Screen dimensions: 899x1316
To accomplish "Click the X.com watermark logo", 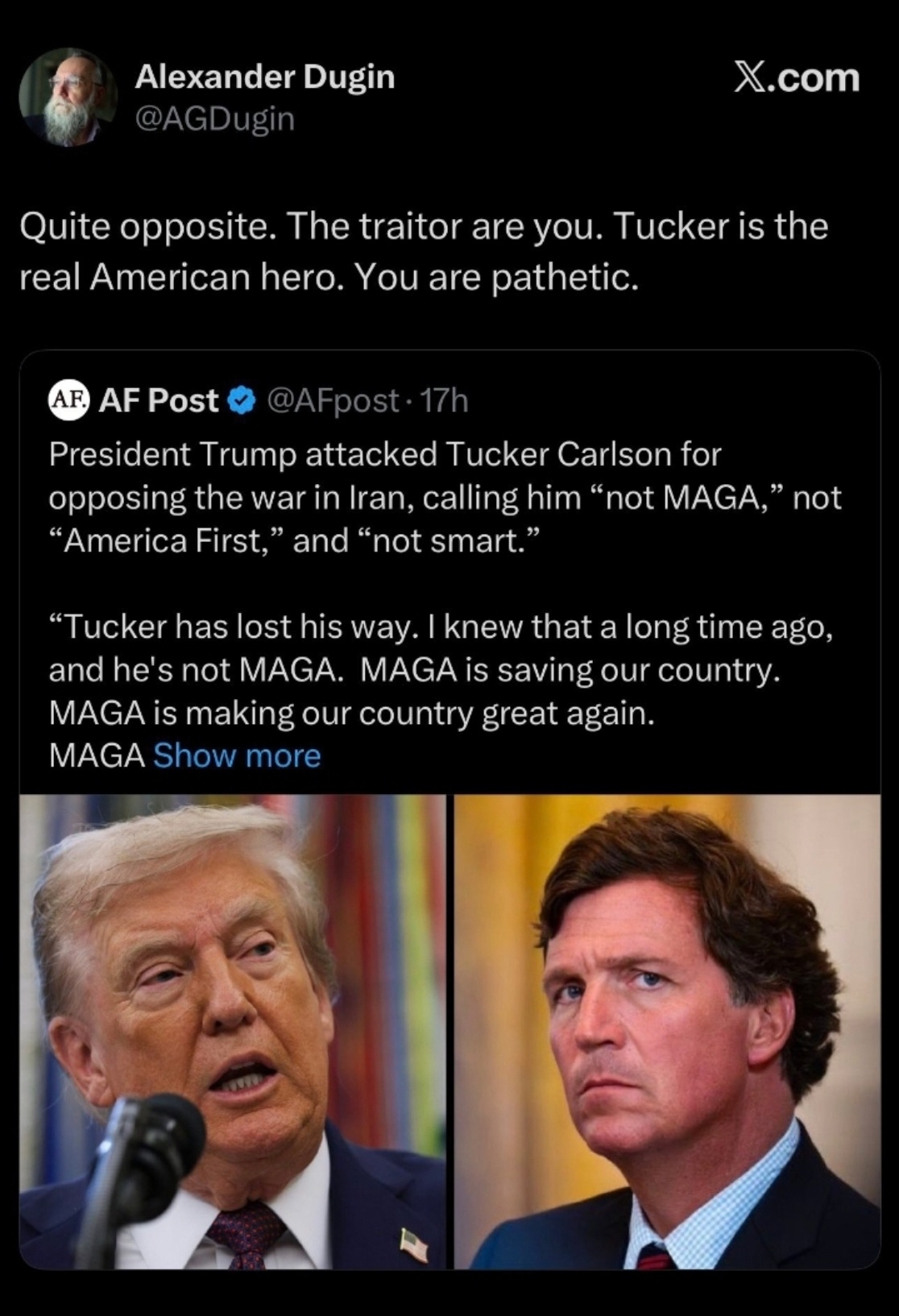I will tap(796, 78).
